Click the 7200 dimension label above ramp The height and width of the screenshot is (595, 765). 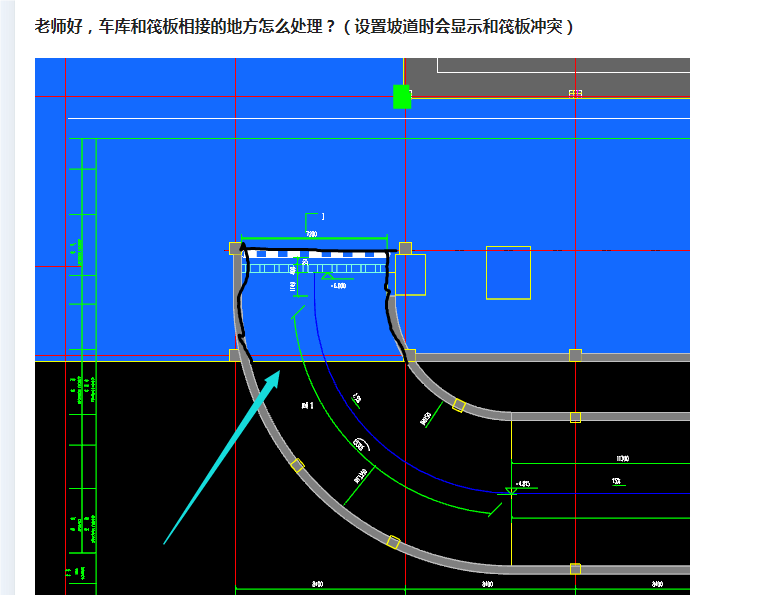pos(311,234)
